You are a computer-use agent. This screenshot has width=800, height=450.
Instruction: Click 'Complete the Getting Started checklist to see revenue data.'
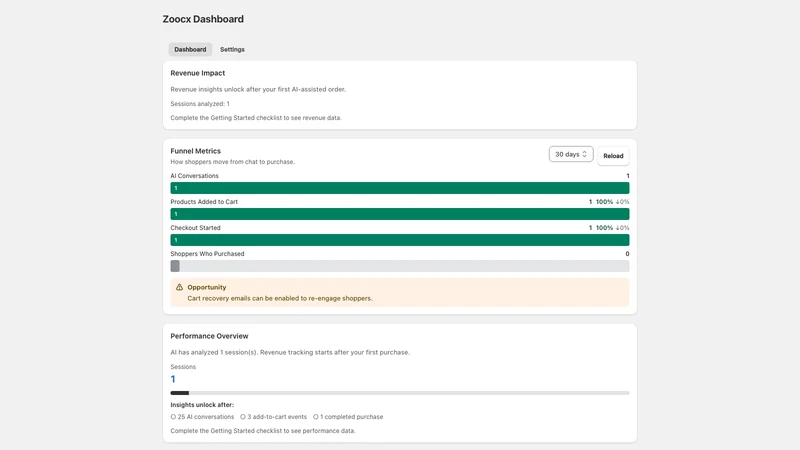[x=256, y=118]
